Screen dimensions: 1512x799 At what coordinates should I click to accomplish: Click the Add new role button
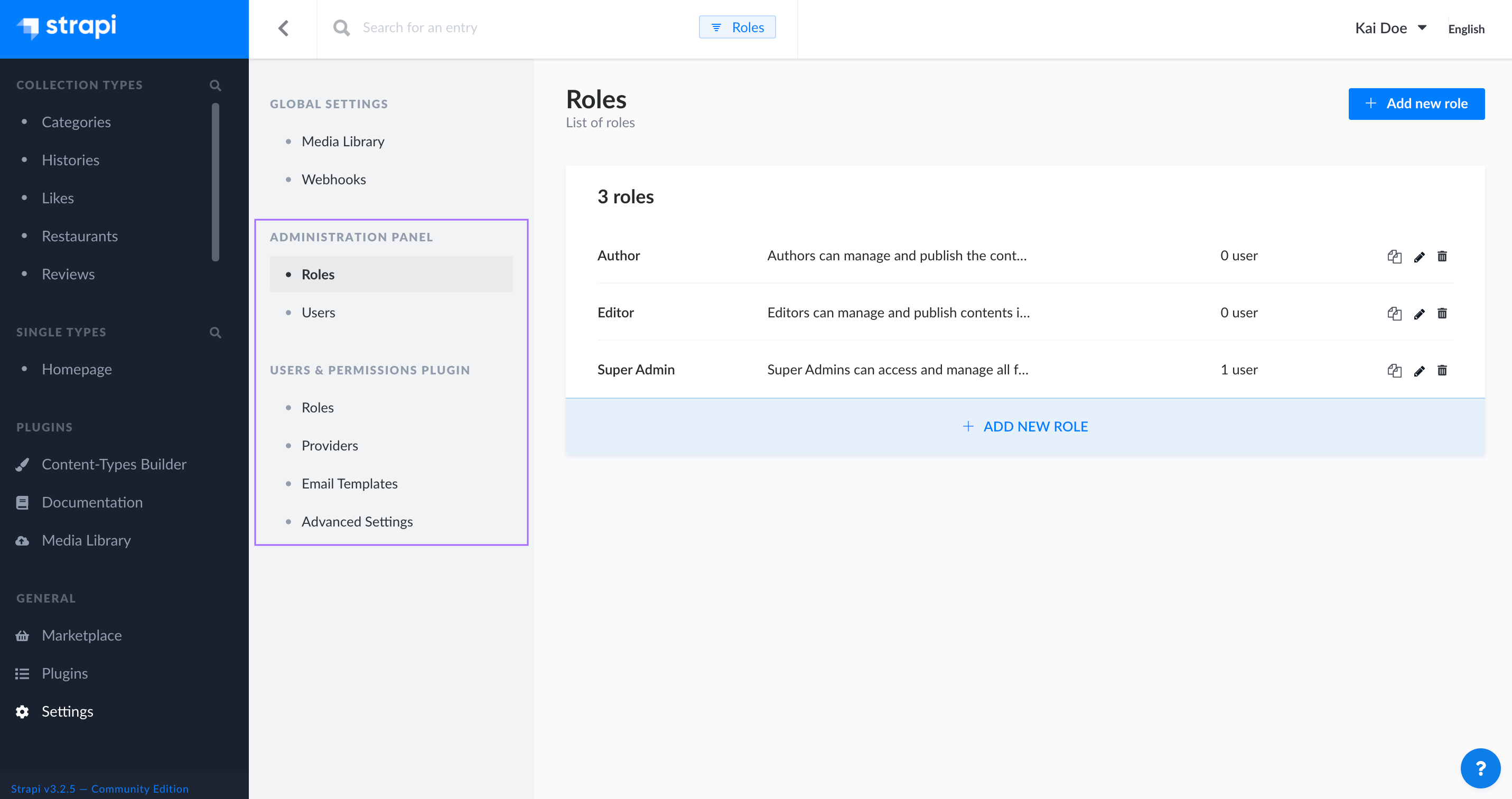coord(1416,104)
